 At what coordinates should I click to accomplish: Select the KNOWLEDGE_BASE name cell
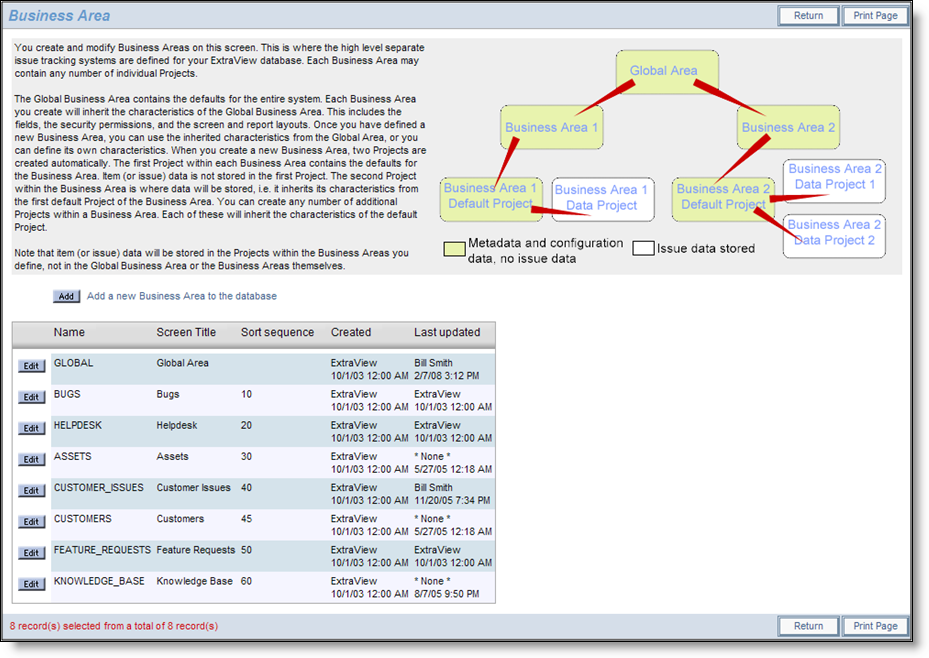[99, 581]
